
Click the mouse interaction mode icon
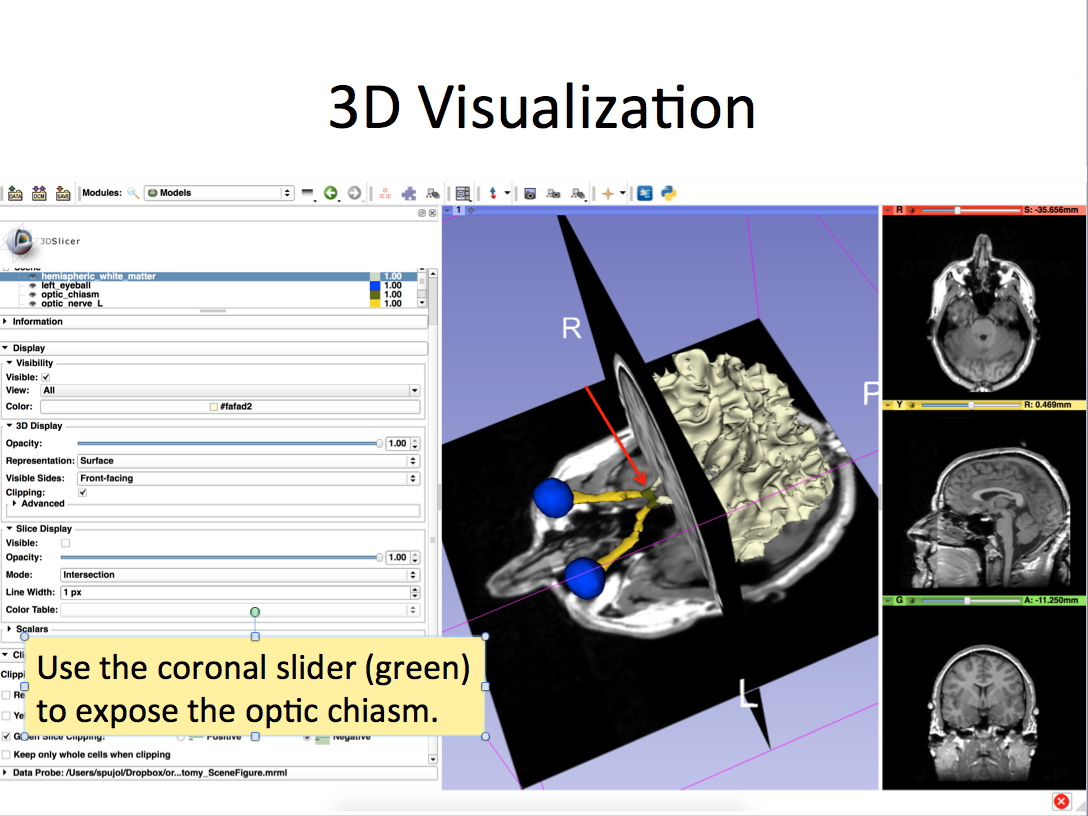point(493,194)
